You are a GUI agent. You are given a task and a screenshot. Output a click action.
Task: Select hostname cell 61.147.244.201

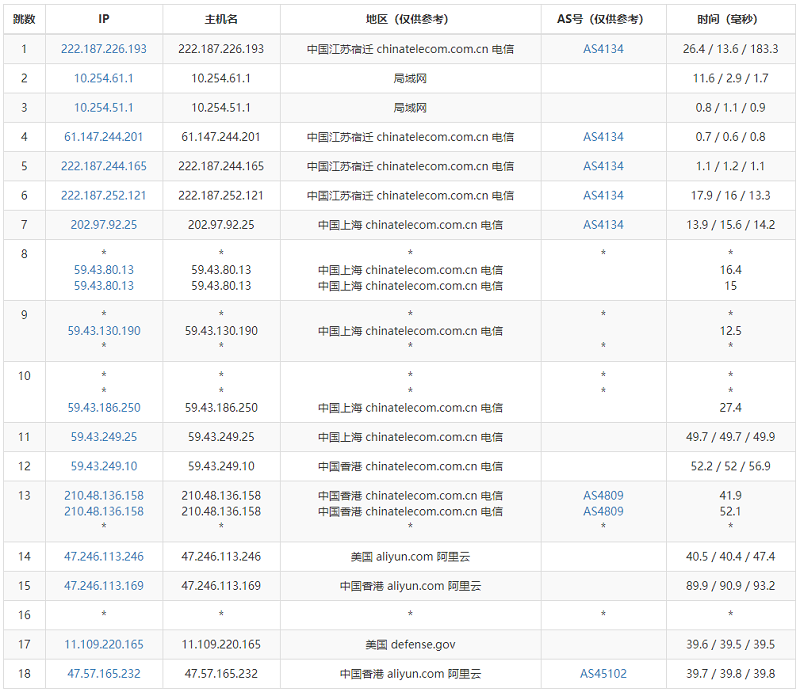click(221, 137)
